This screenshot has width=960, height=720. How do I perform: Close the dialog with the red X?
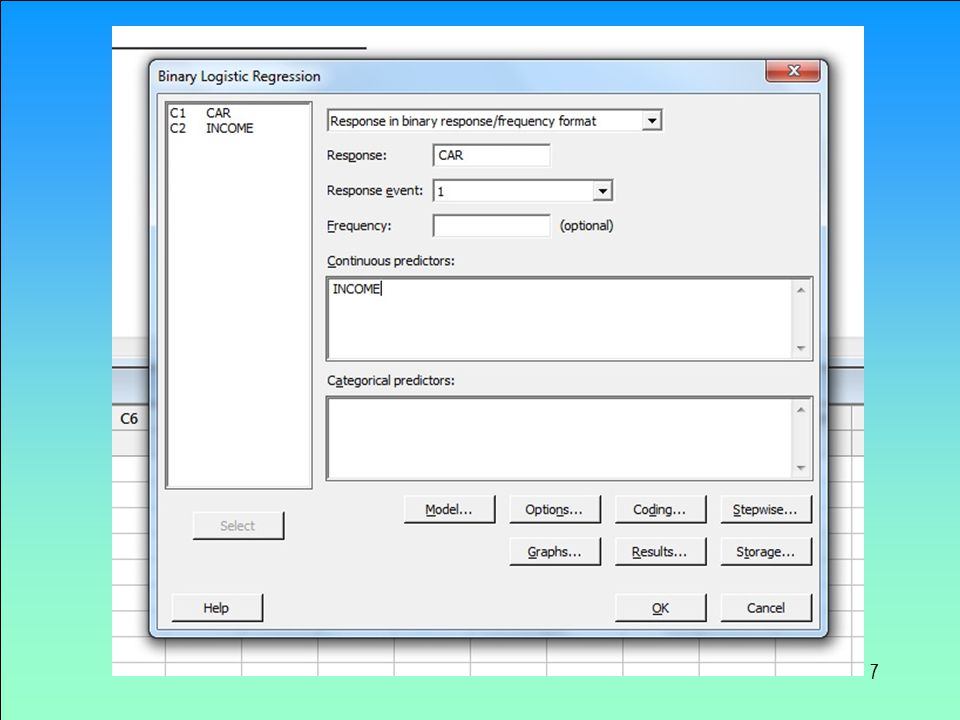pyautogui.click(x=793, y=70)
